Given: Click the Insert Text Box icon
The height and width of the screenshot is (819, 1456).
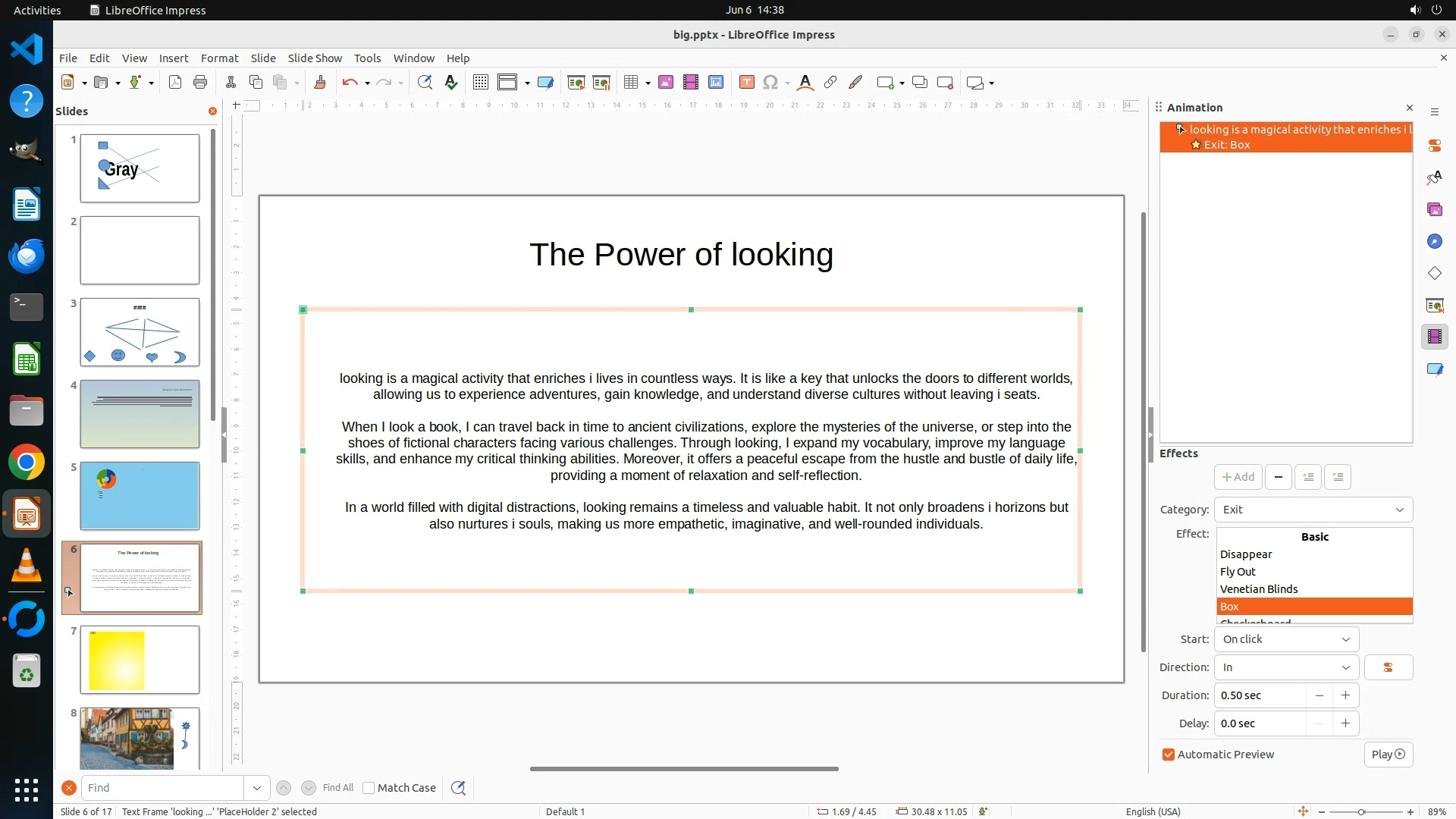Looking at the screenshot, I should click(746, 83).
